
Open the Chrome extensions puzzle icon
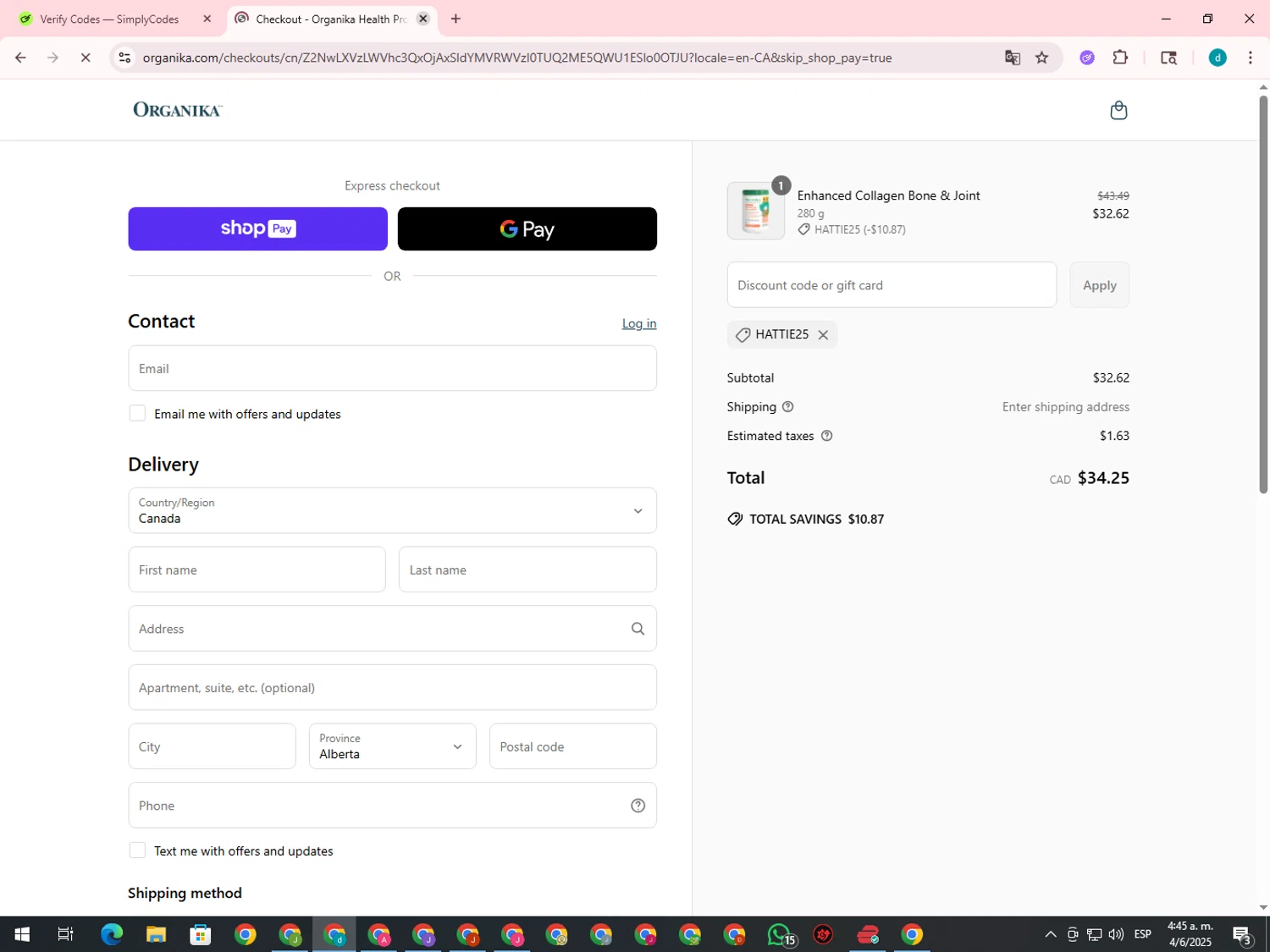pos(1120,58)
